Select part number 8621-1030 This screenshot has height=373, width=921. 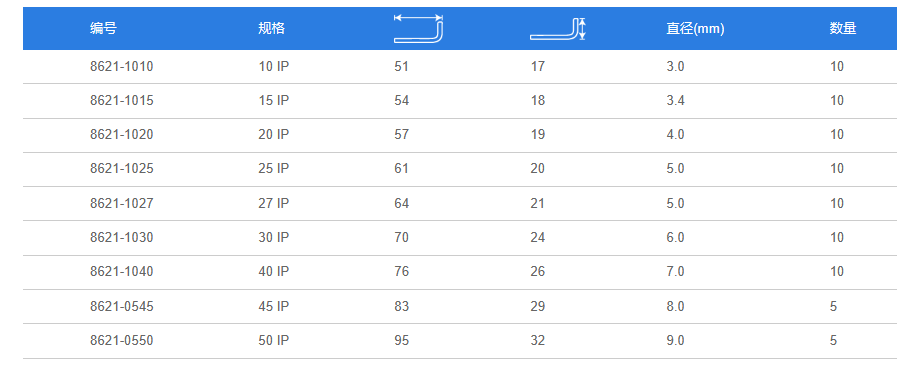pos(122,237)
